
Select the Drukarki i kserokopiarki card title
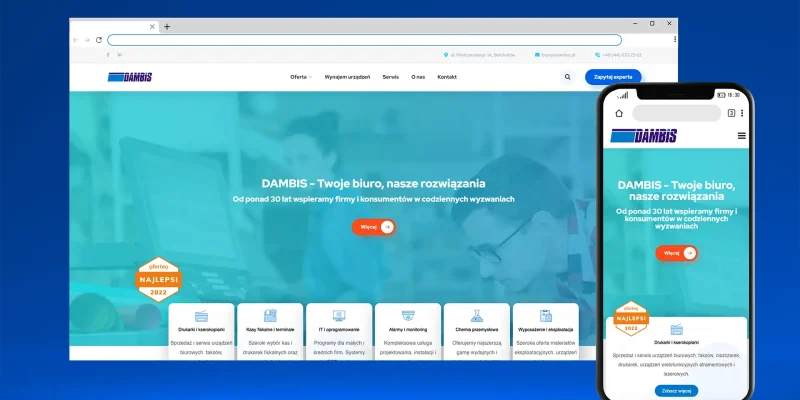tap(202, 330)
